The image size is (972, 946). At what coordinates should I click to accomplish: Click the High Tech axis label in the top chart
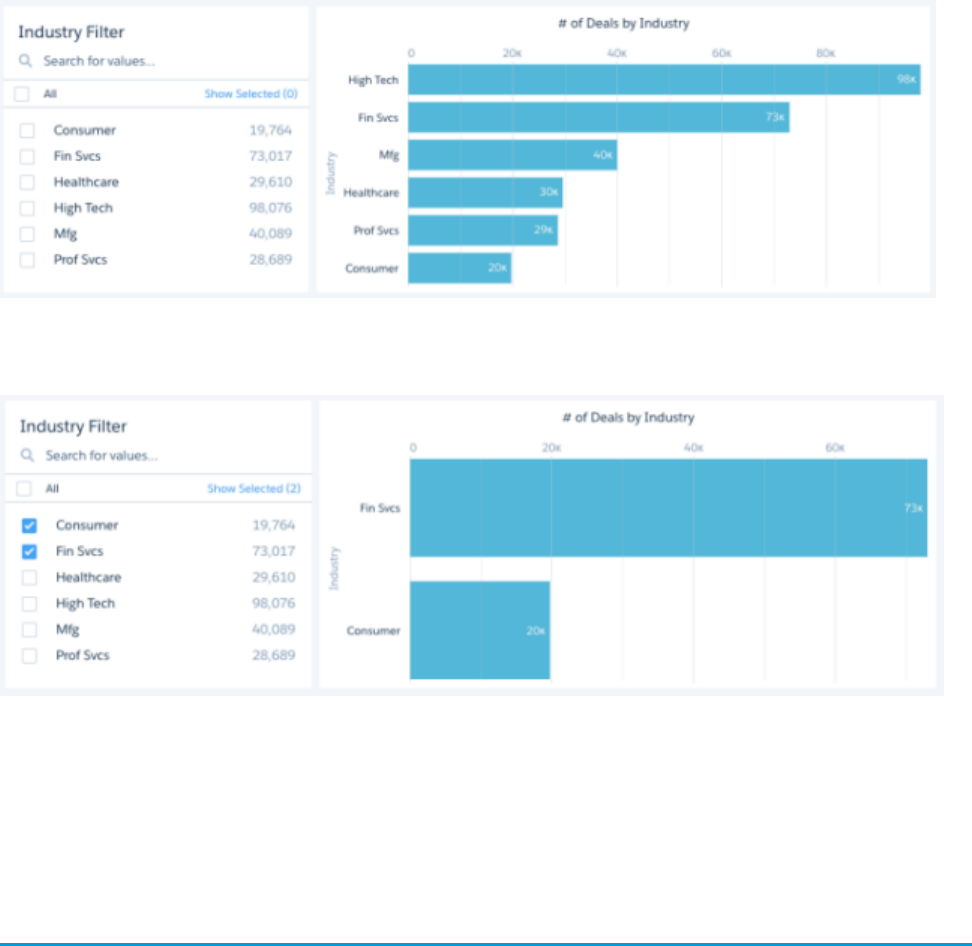(373, 80)
